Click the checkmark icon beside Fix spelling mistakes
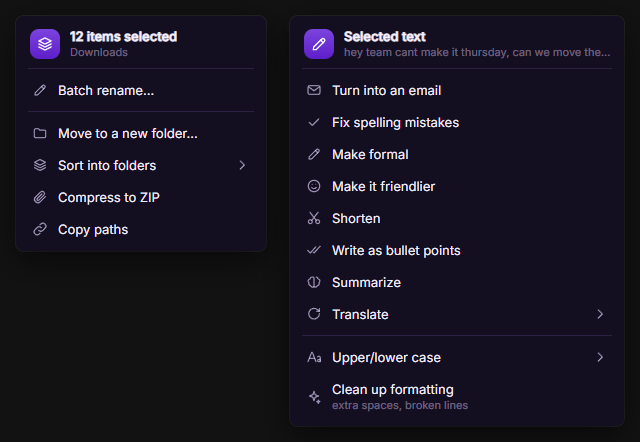This screenshot has width=640, height=442. pos(314,122)
